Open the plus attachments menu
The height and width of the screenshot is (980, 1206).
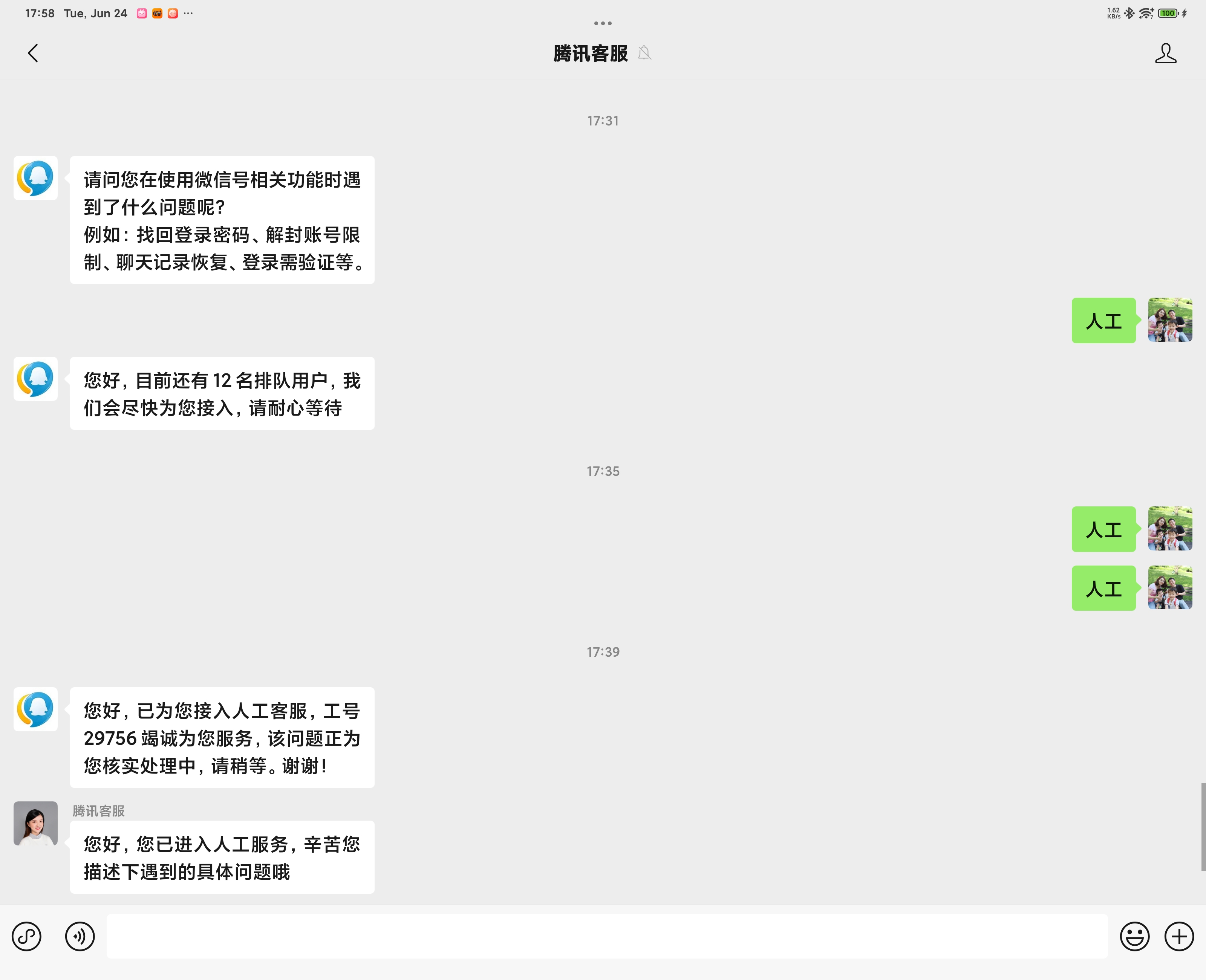point(1179,937)
